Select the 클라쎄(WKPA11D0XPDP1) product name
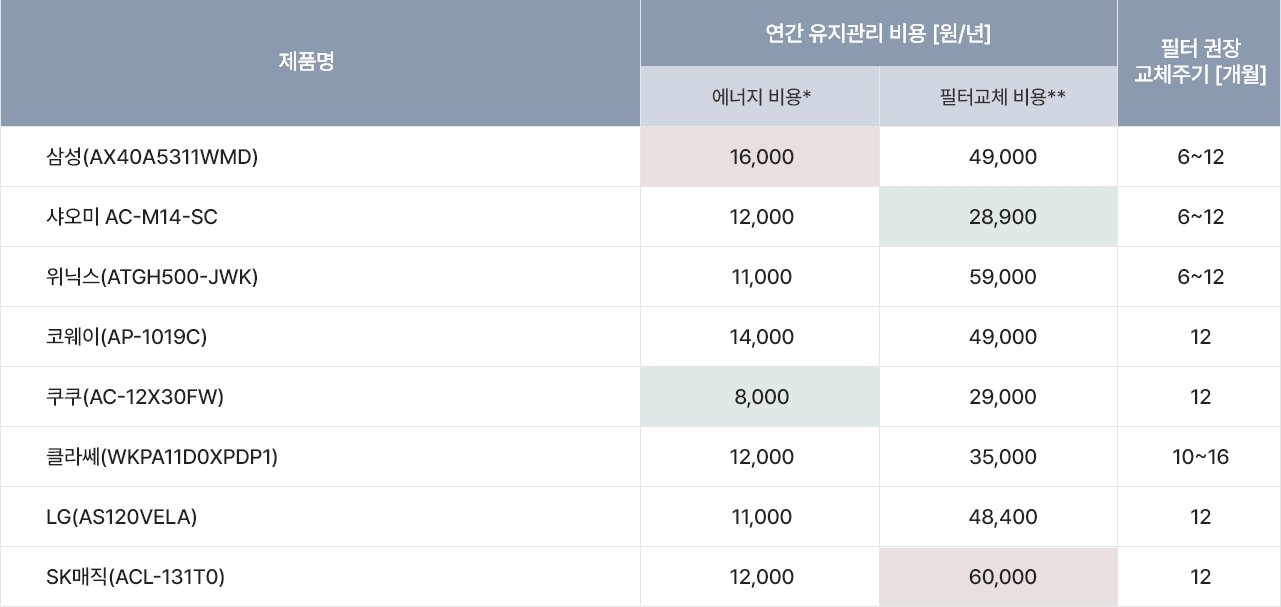 162,457
